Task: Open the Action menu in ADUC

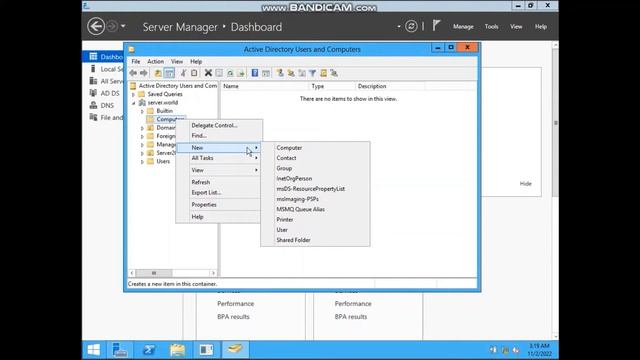Action: coord(156,61)
